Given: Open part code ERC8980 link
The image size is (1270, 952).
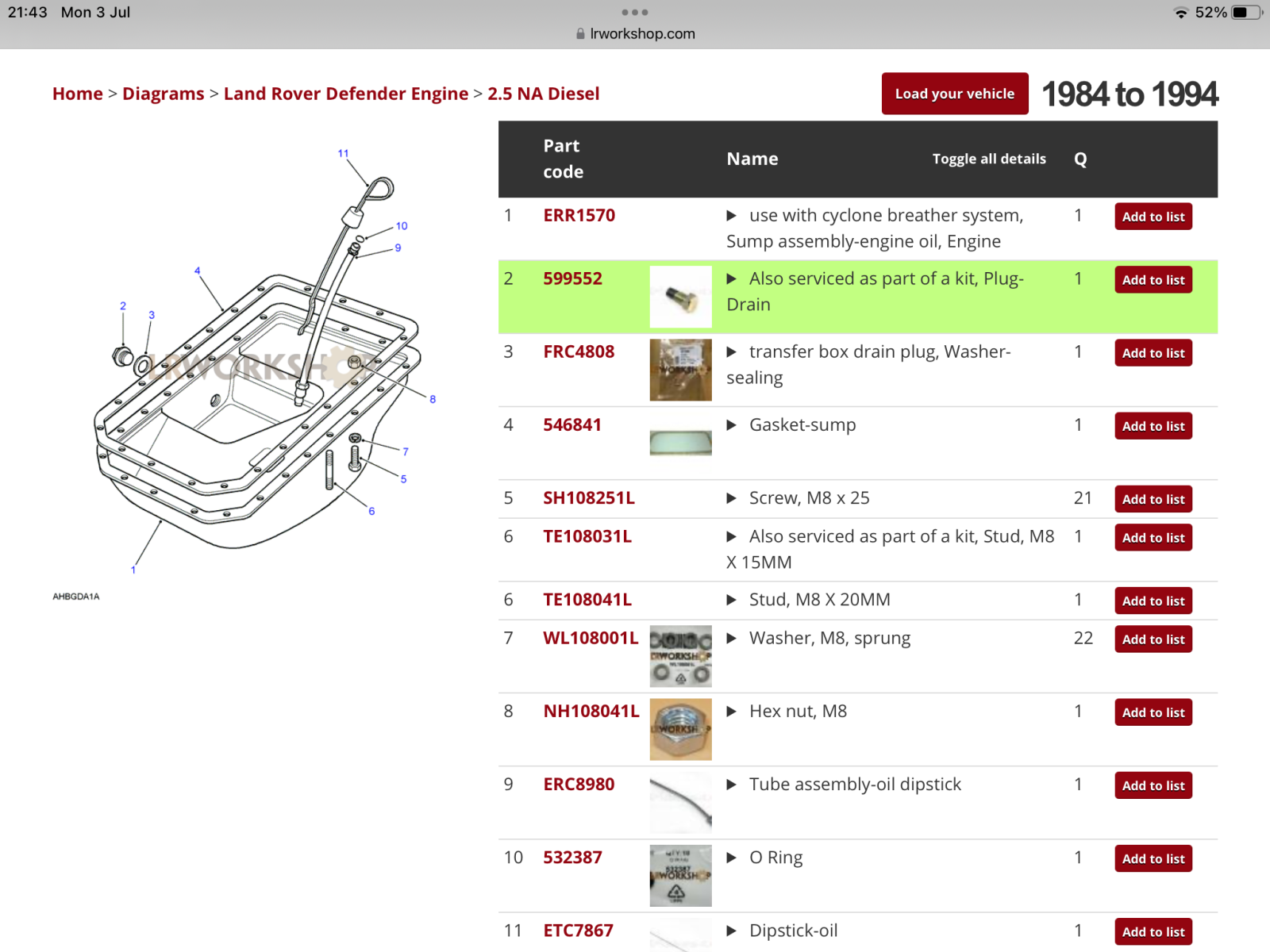Looking at the screenshot, I should (x=579, y=784).
